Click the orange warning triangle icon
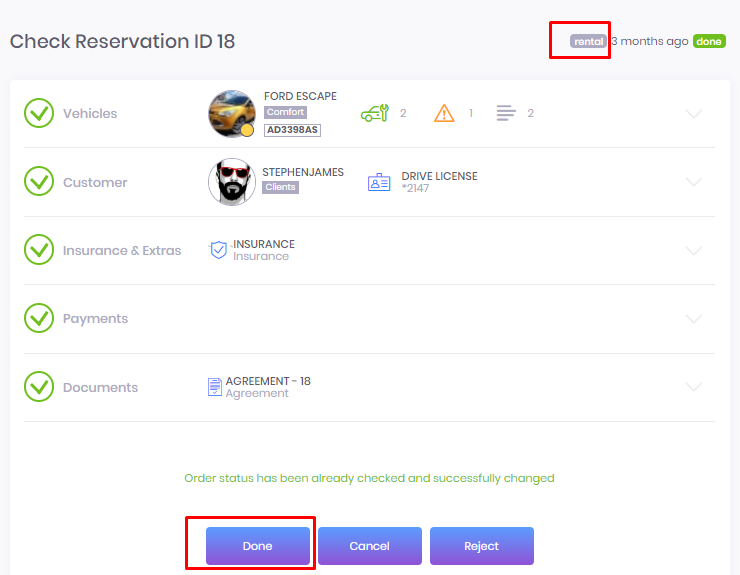This screenshot has height=575, width=740. tap(444, 113)
